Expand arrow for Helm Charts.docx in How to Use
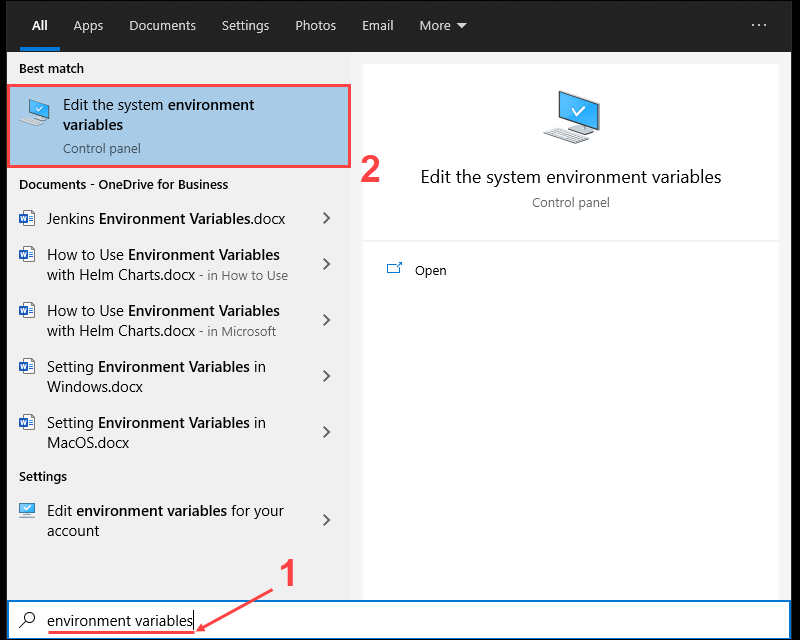This screenshot has width=800, height=640. click(327, 264)
